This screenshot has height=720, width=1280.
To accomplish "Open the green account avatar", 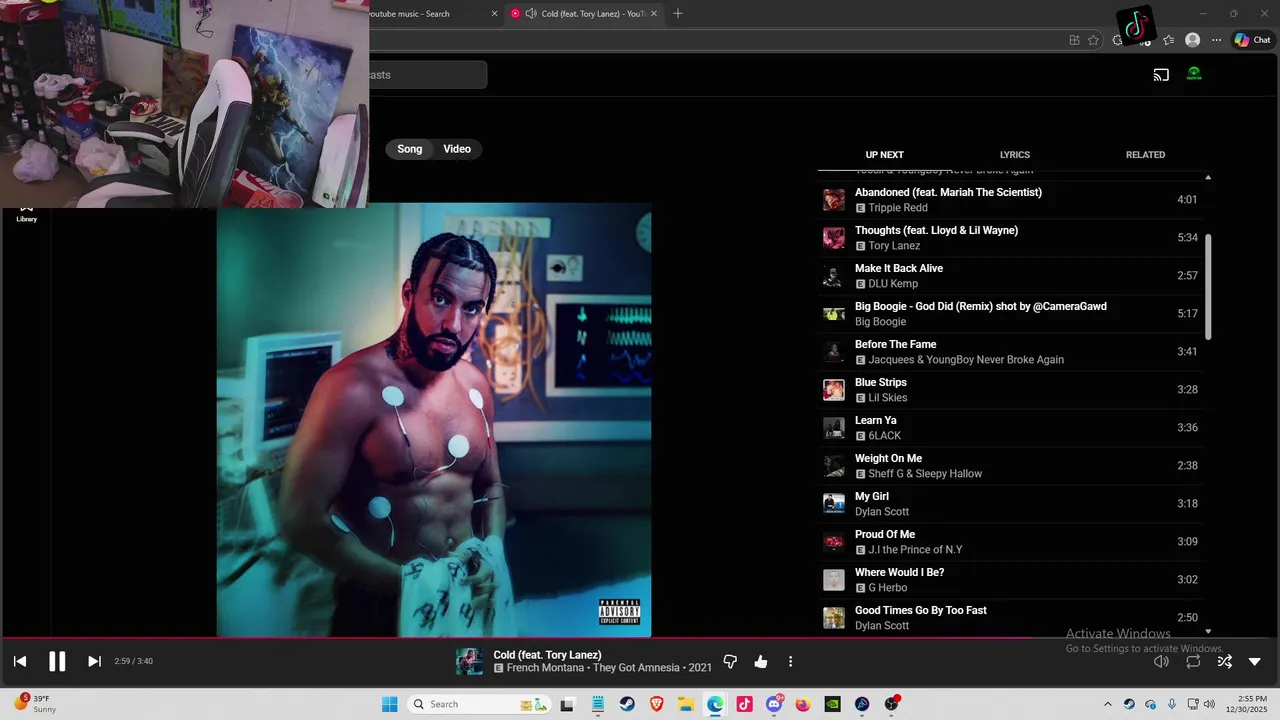I will tap(1194, 74).
